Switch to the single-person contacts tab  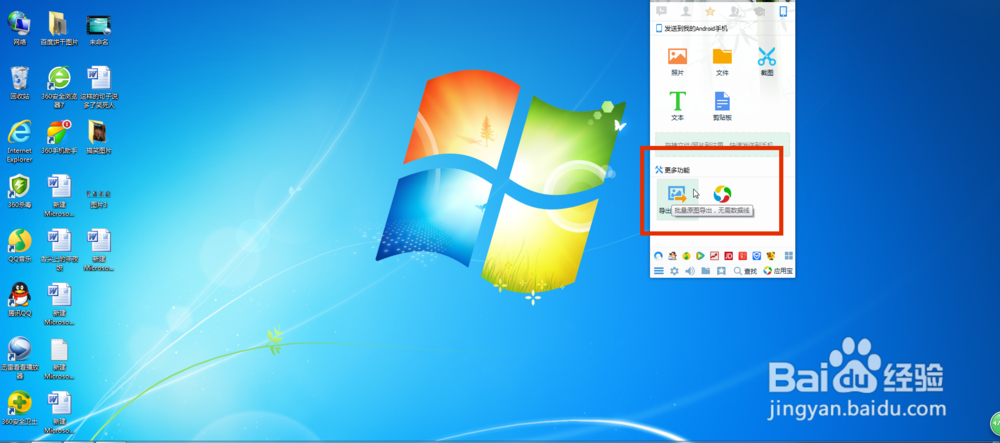686,11
